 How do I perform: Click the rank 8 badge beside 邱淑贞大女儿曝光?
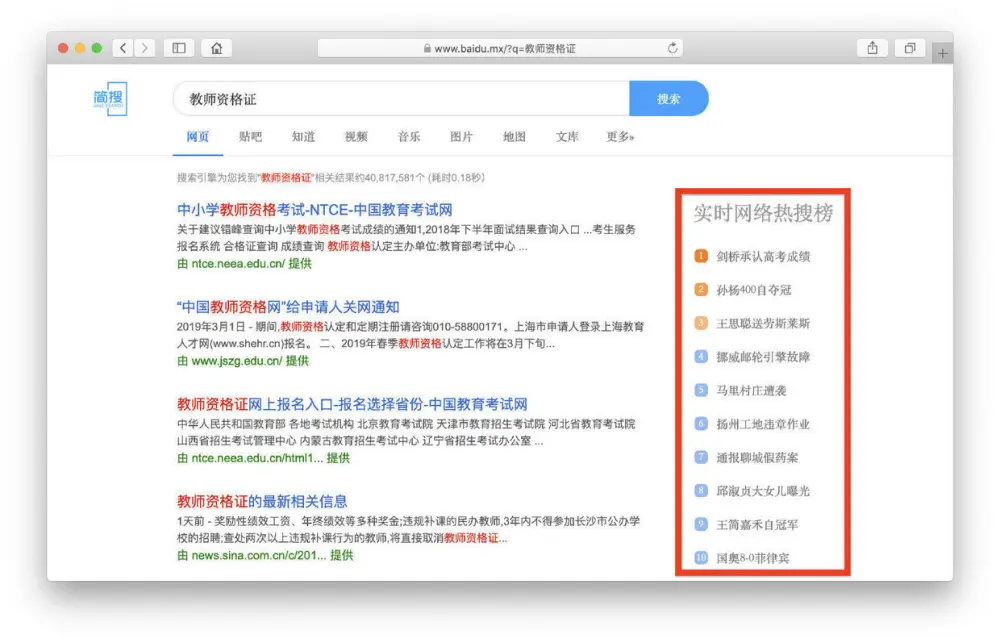pos(701,491)
